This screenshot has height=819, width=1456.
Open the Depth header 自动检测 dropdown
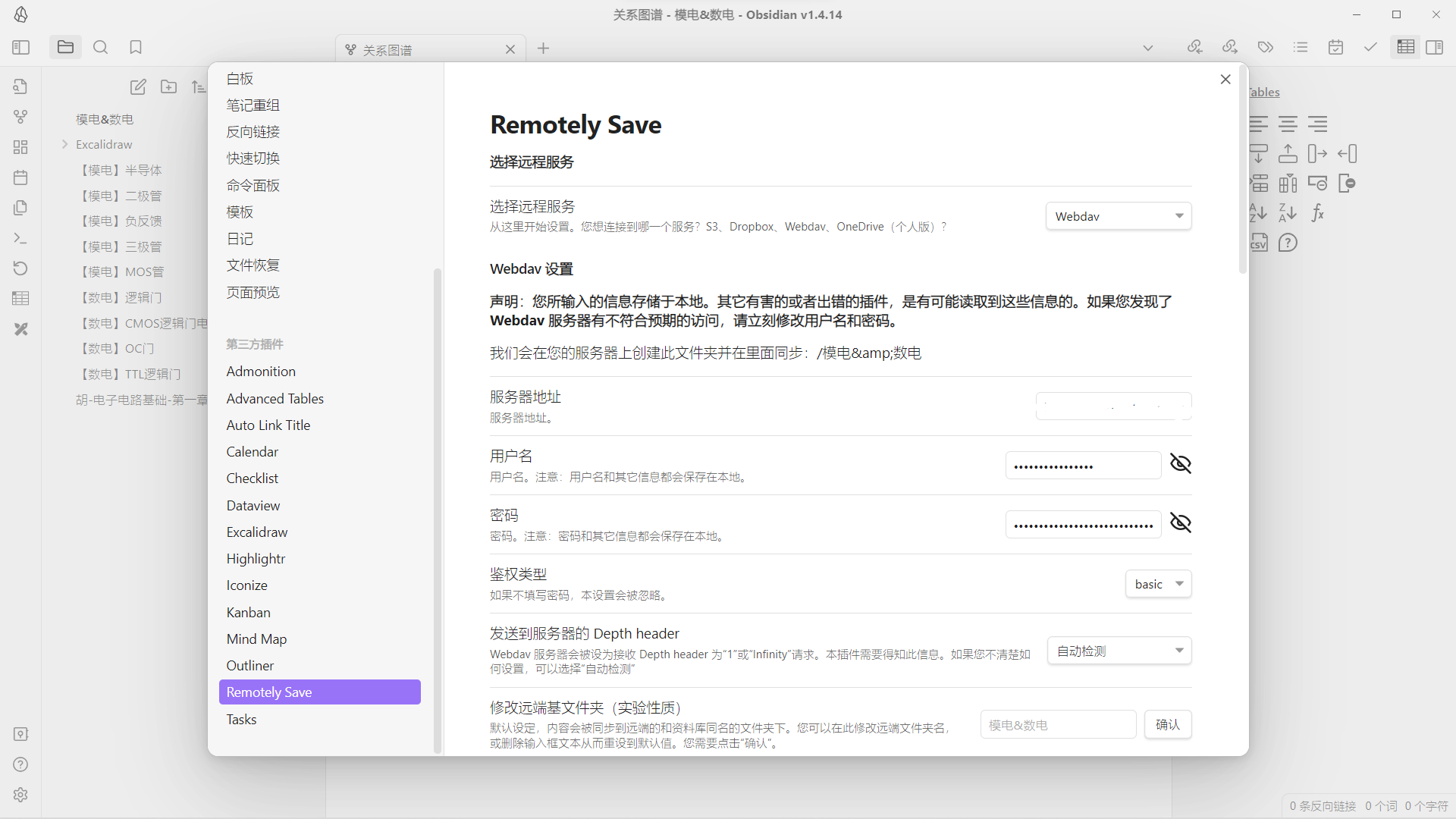(1119, 651)
